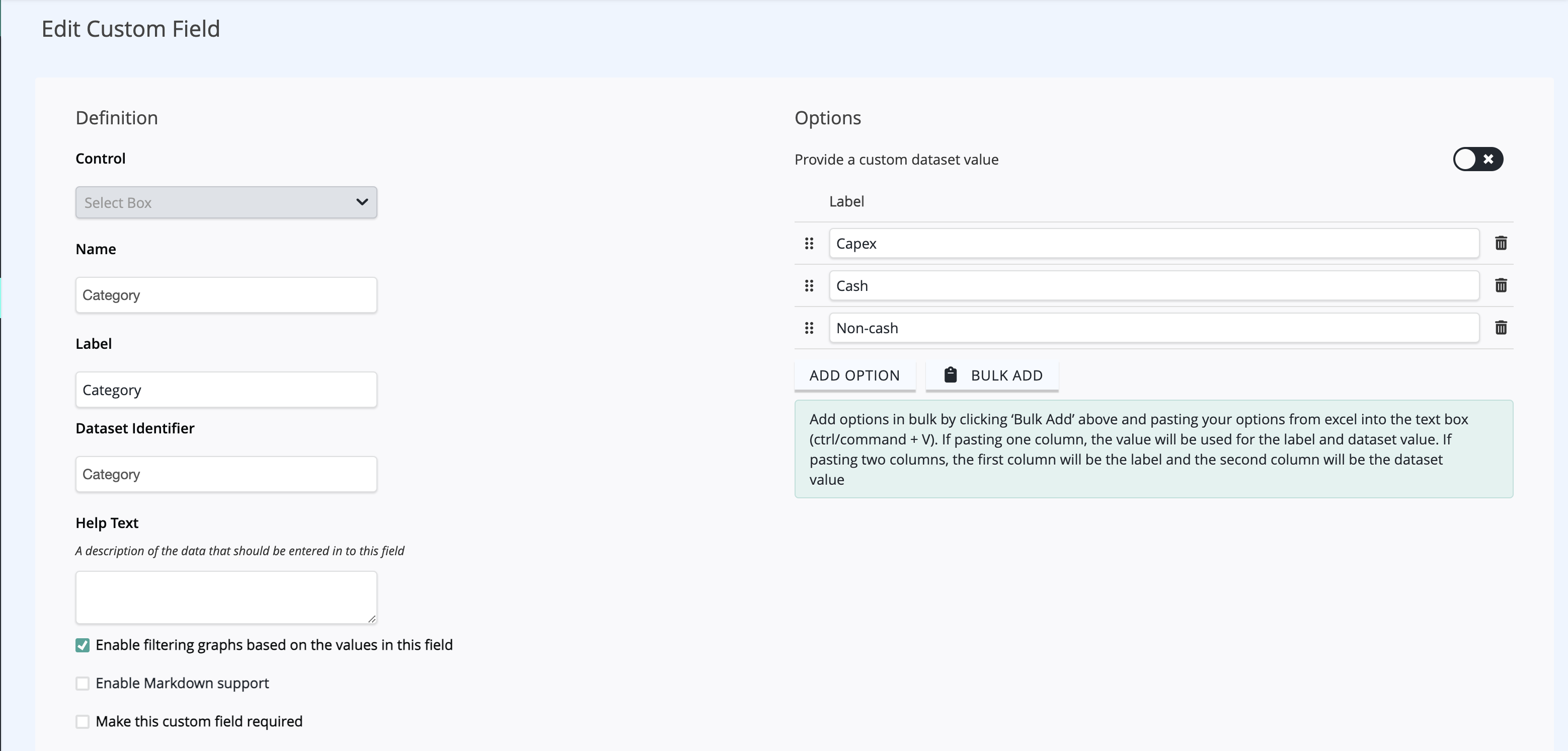Focus the Dataset Identifier input field
The width and height of the screenshot is (1568, 751).
coord(226,475)
